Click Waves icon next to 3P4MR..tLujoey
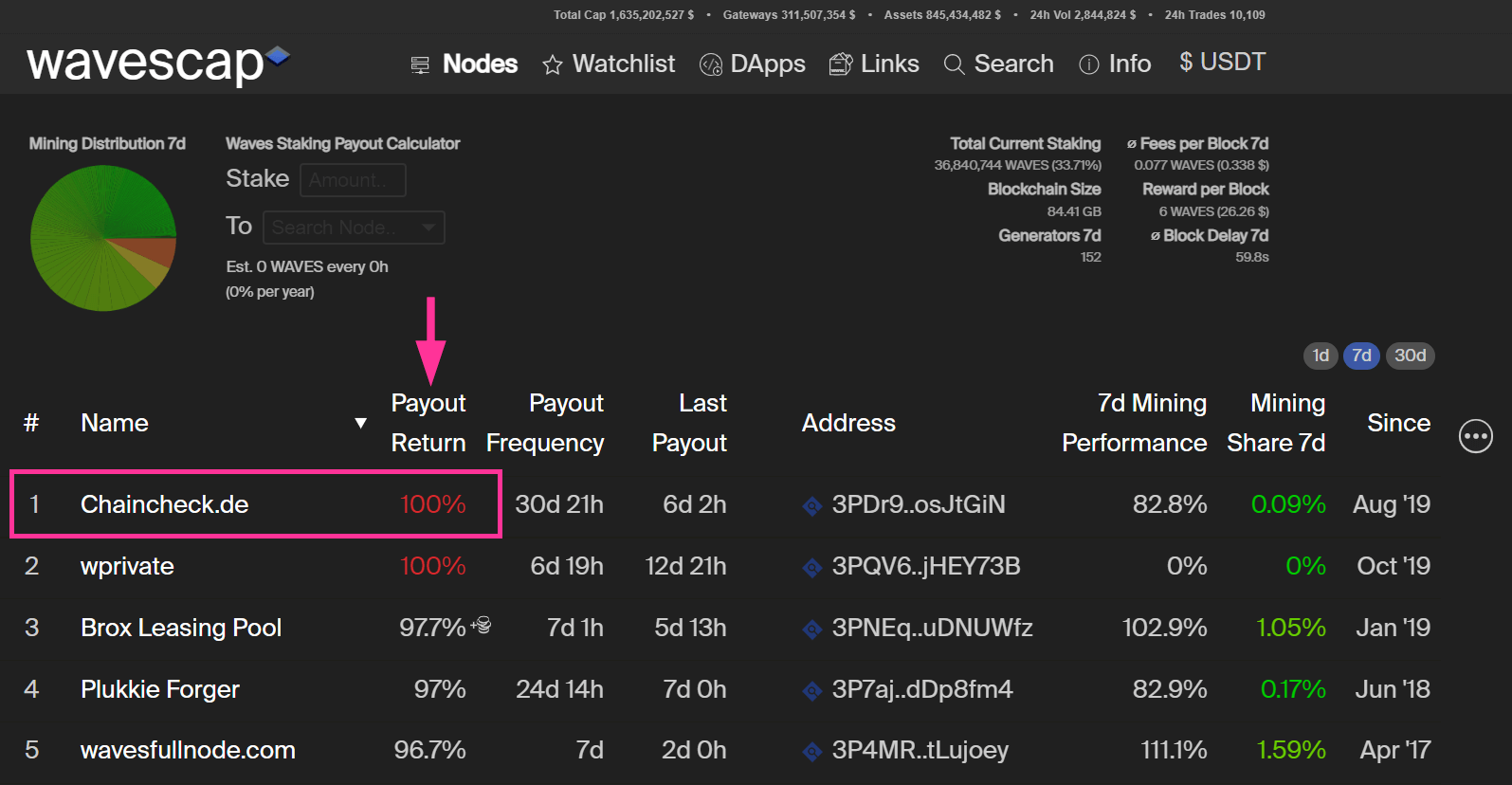The width and height of the screenshot is (1512, 785). (812, 752)
